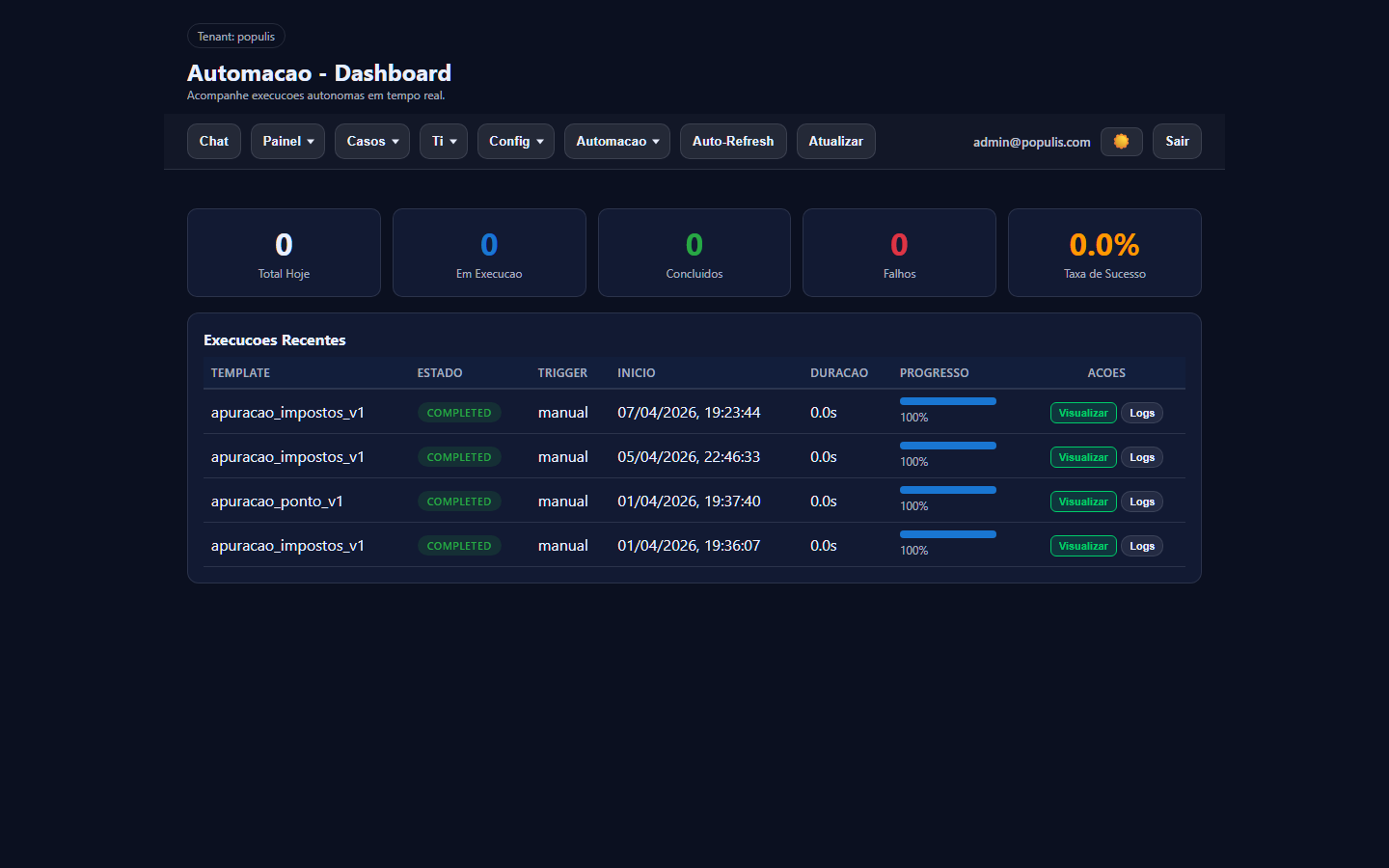
Task: Open the Chat page
Action: tap(213, 142)
